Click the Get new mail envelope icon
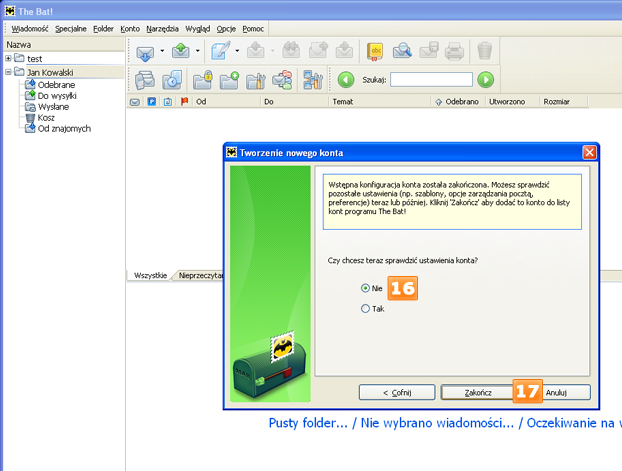 pyautogui.click(x=145, y=52)
